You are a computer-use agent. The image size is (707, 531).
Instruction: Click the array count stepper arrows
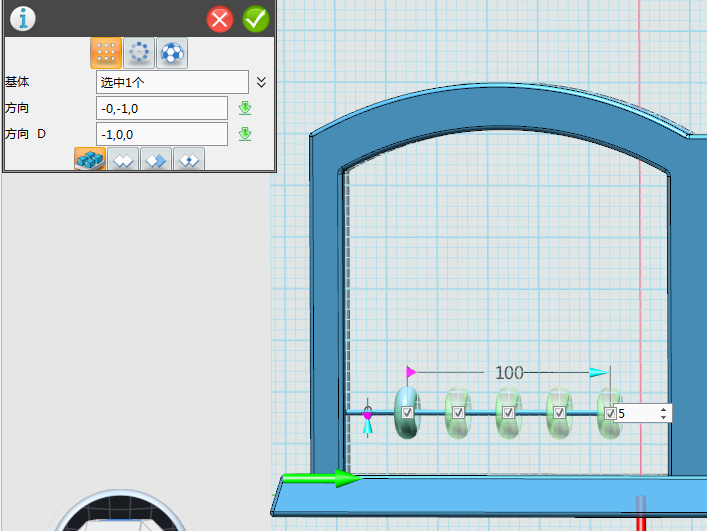(x=663, y=413)
